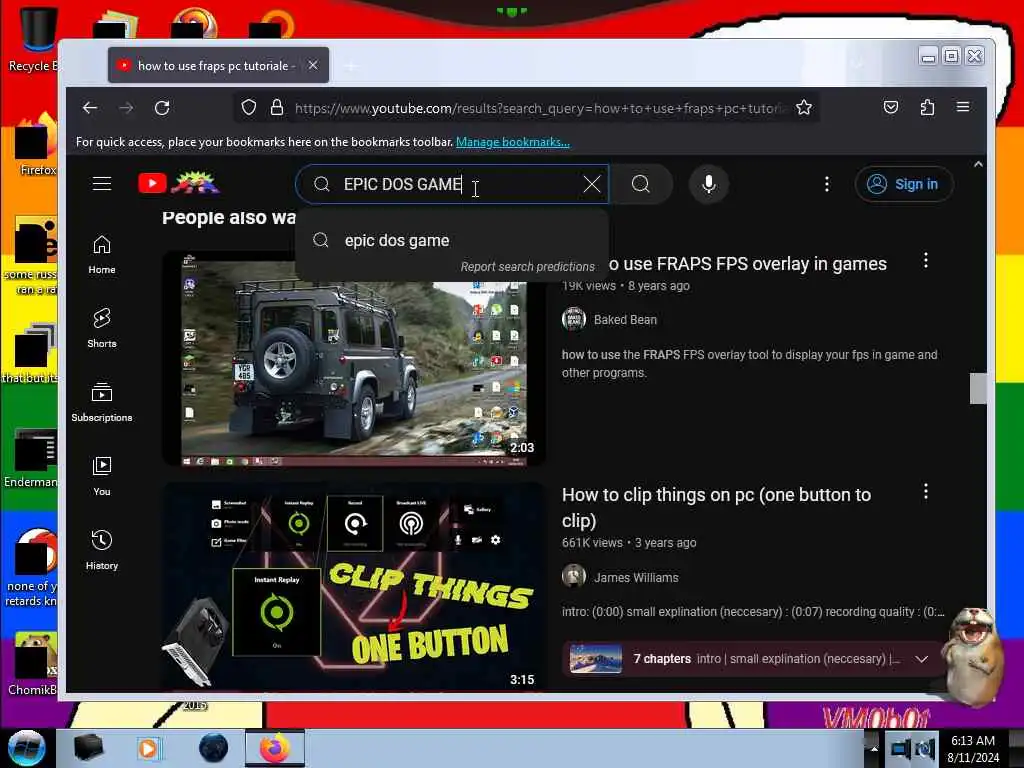Open 'How to clip things on pc' title

tap(716, 507)
